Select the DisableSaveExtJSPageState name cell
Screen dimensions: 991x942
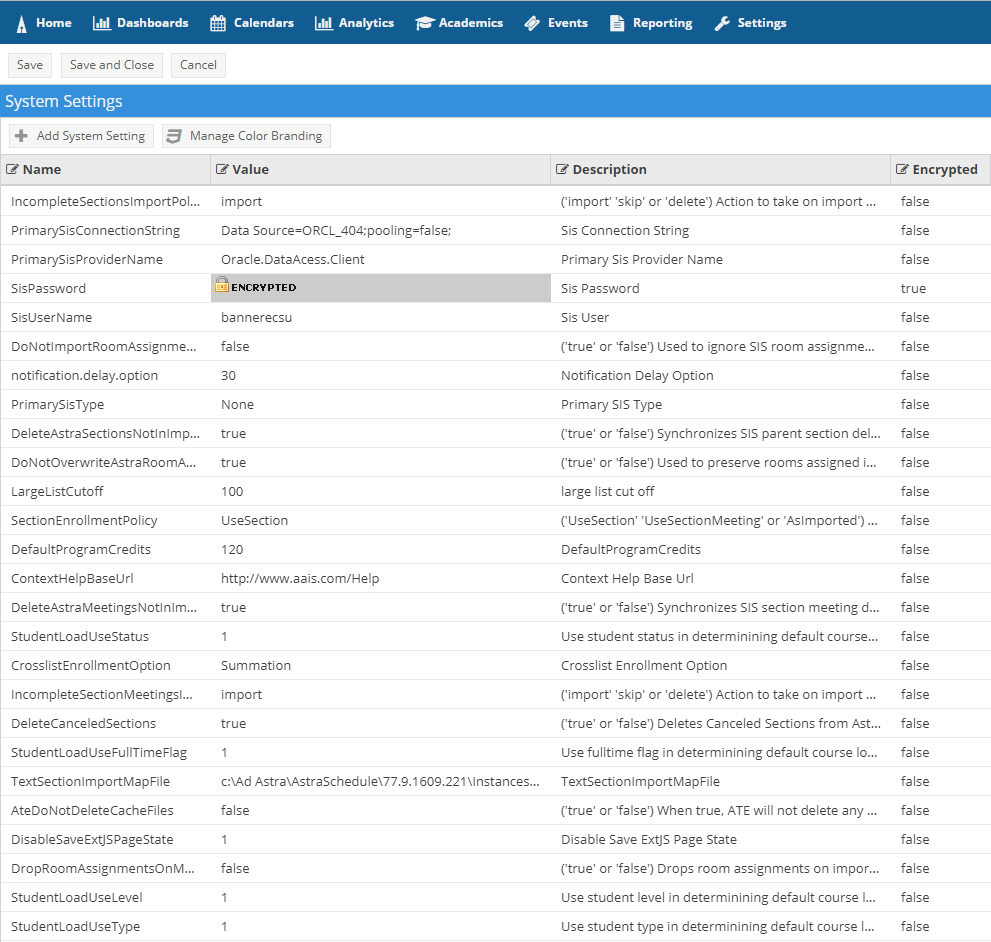106,840
